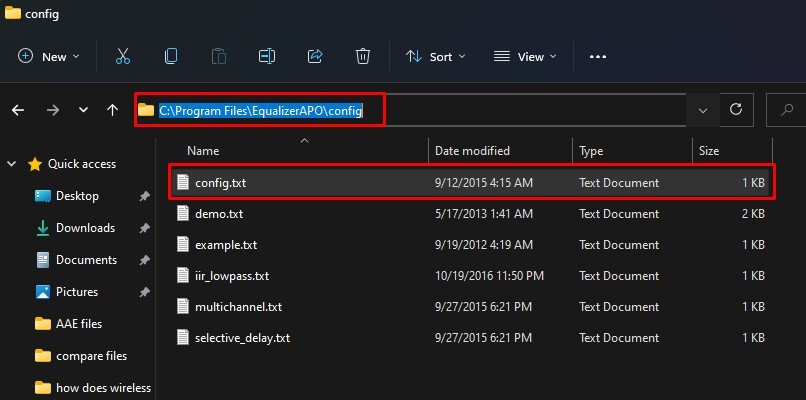Click the pin icon beside Pictures
The height and width of the screenshot is (400, 806).
point(145,292)
